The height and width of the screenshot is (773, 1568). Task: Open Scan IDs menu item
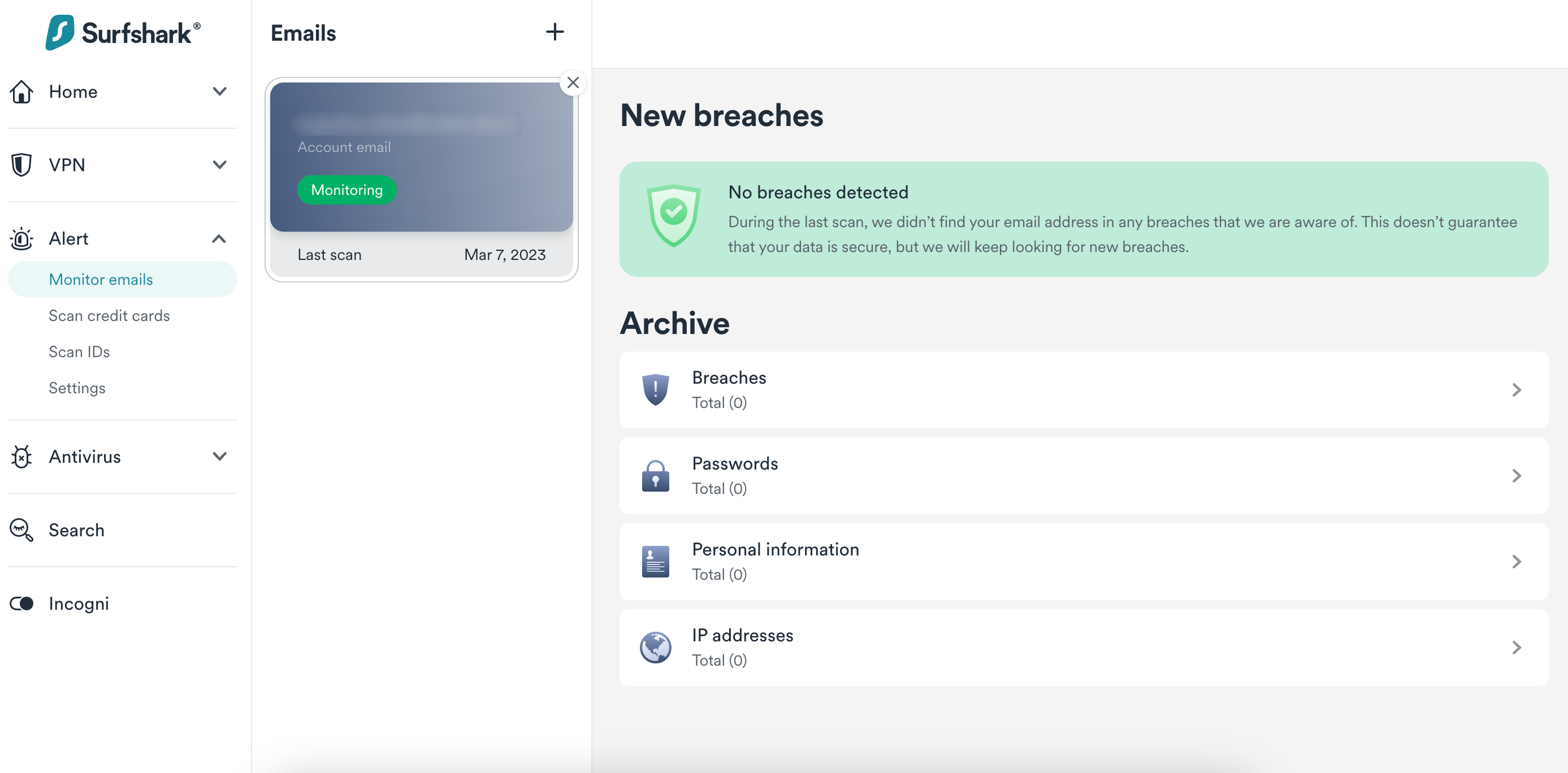coord(79,352)
